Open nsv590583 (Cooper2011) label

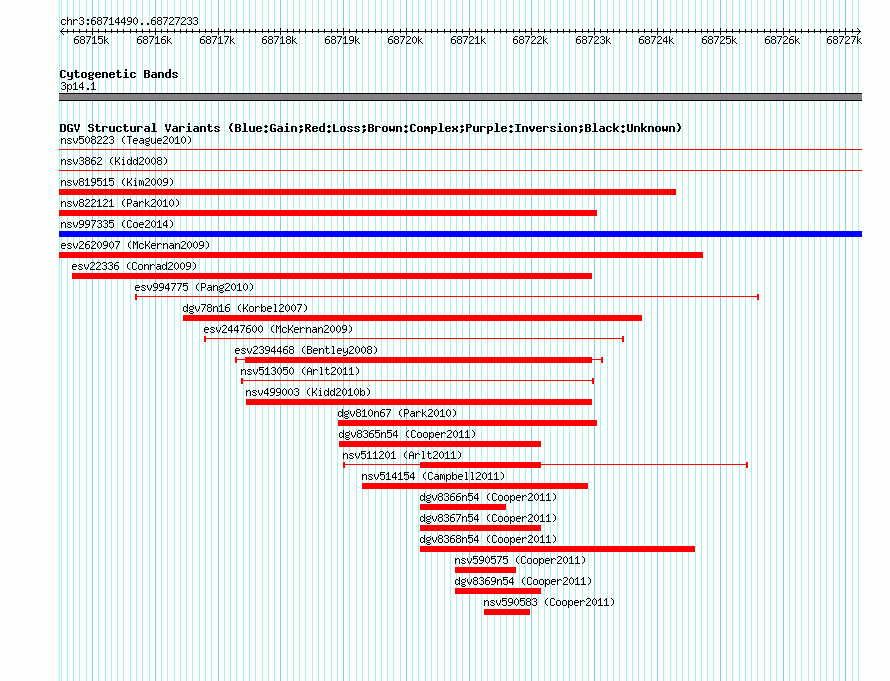click(549, 602)
